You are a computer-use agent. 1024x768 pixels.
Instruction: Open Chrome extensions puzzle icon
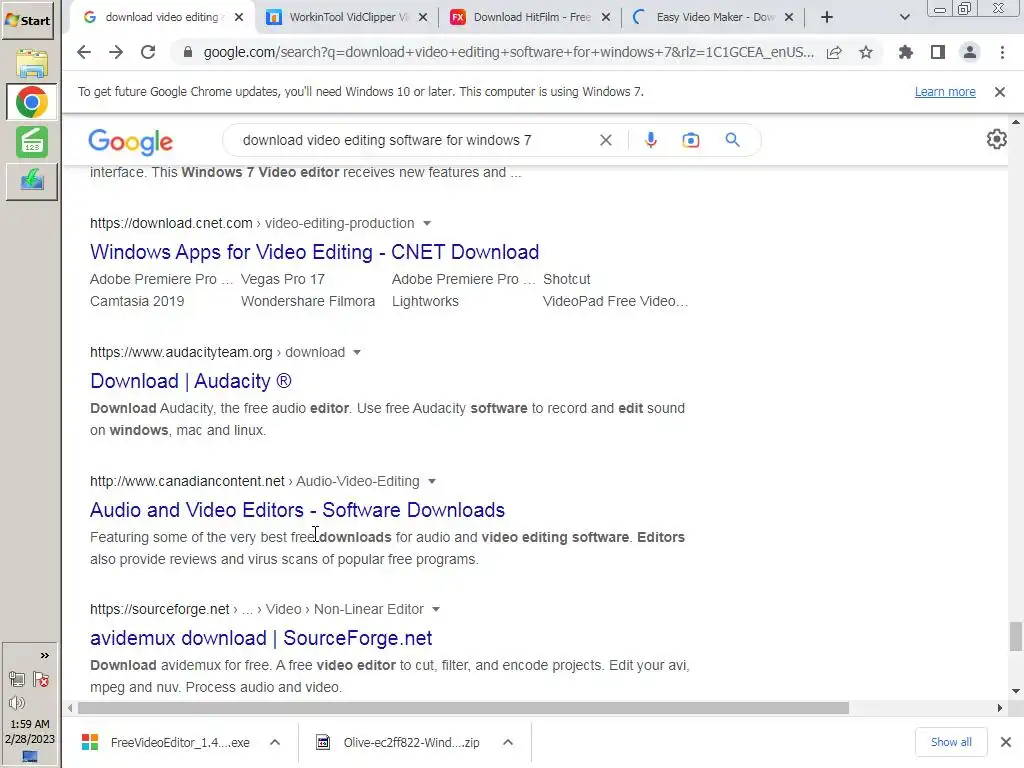point(905,52)
